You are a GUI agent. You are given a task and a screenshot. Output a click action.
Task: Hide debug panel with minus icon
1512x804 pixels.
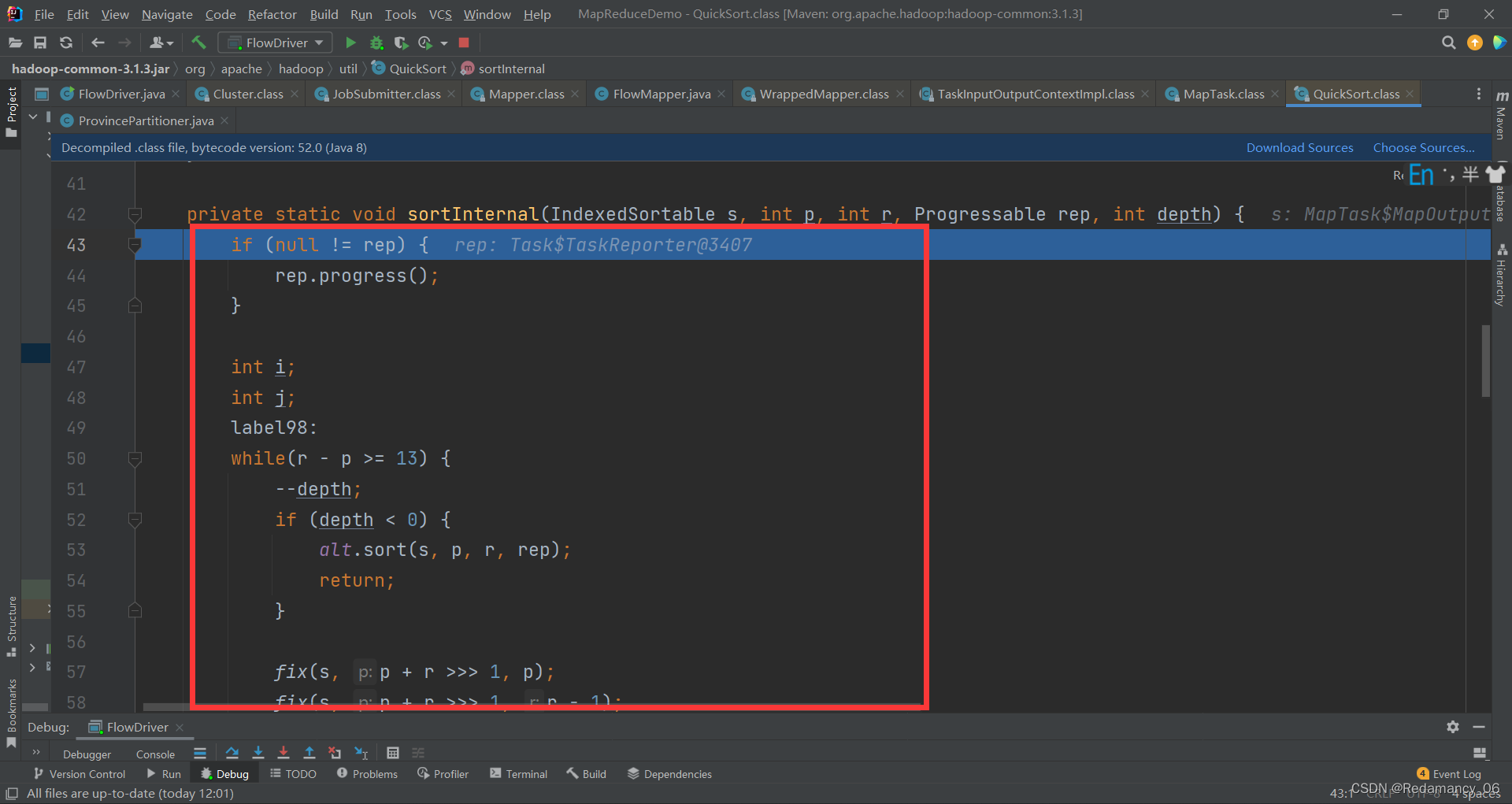1479,727
